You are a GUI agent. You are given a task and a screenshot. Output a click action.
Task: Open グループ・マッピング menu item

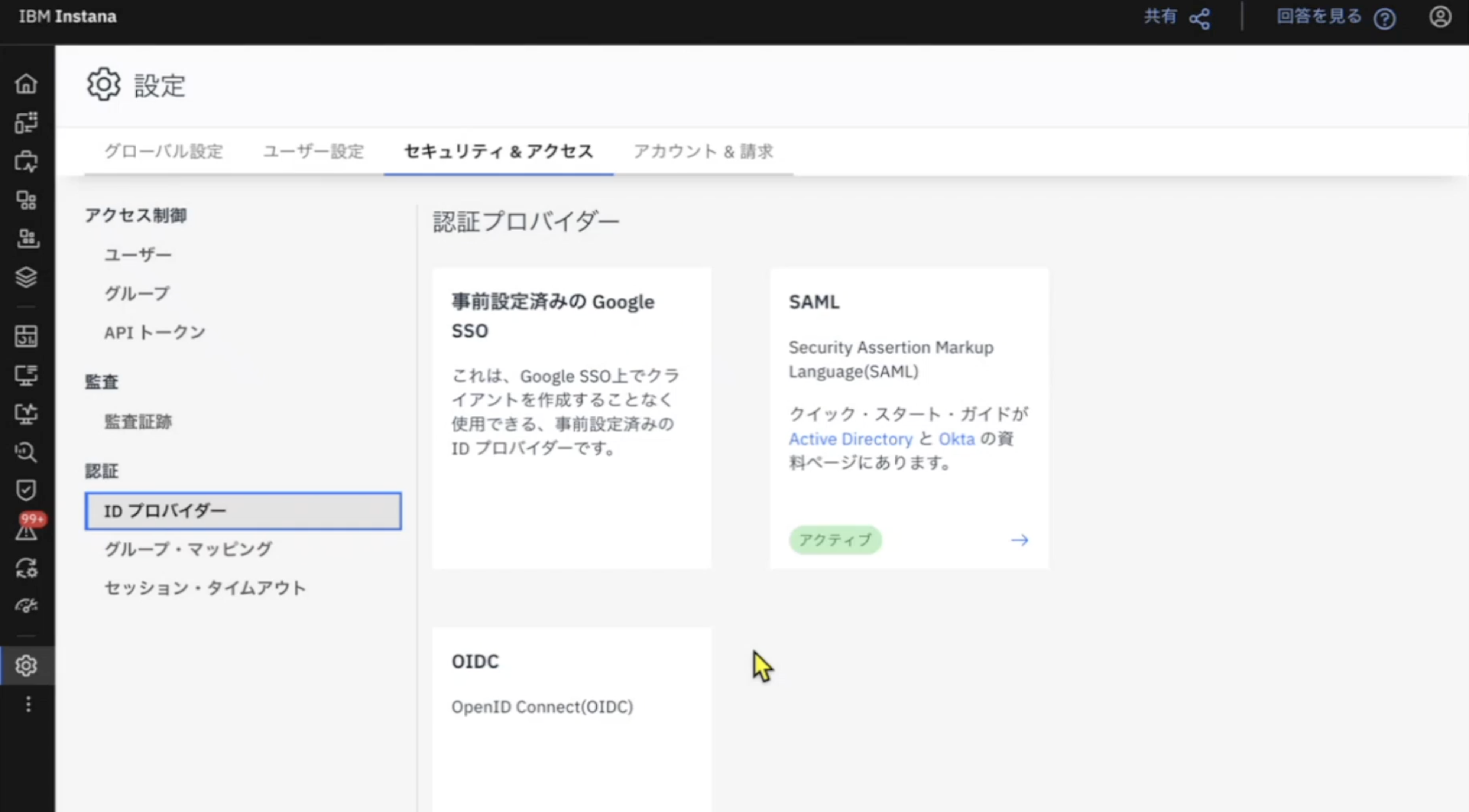[188, 549]
